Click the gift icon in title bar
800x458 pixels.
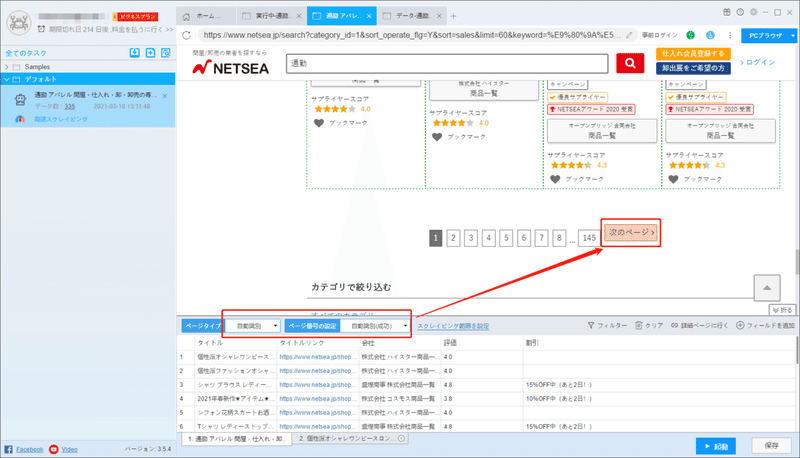[x=727, y=12]
